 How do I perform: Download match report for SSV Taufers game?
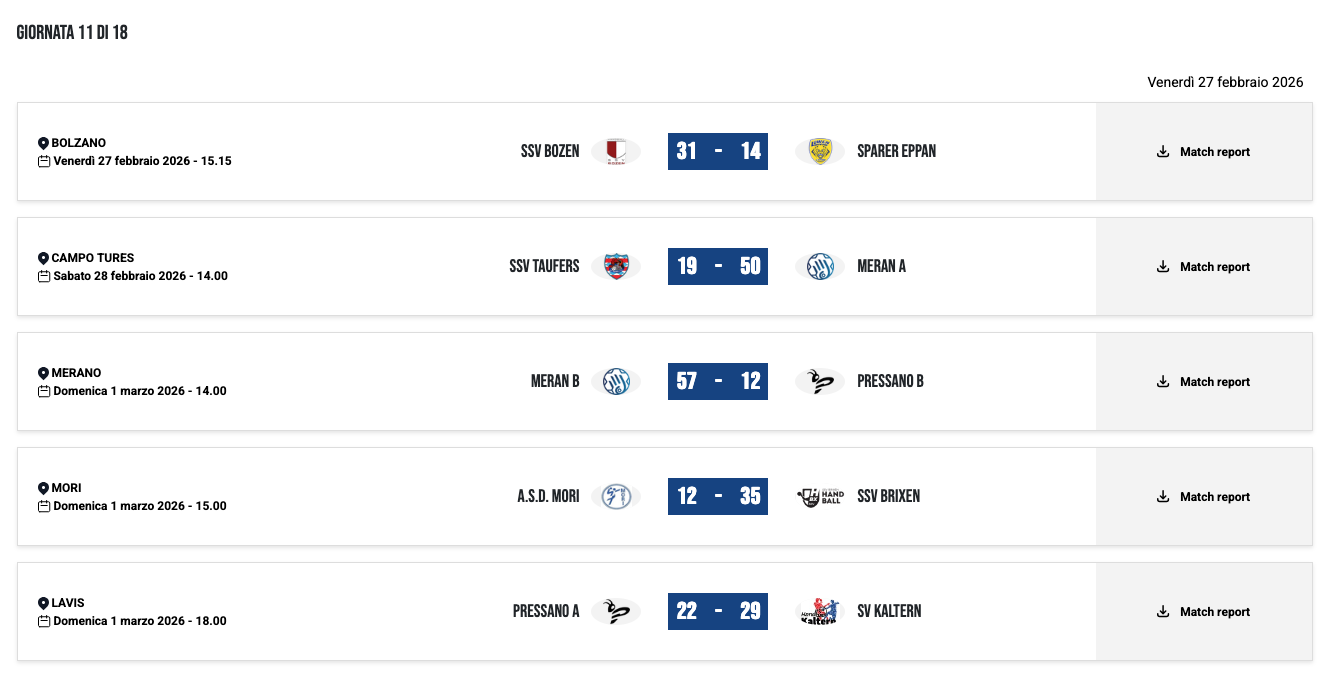click(x=1204, y=267)
